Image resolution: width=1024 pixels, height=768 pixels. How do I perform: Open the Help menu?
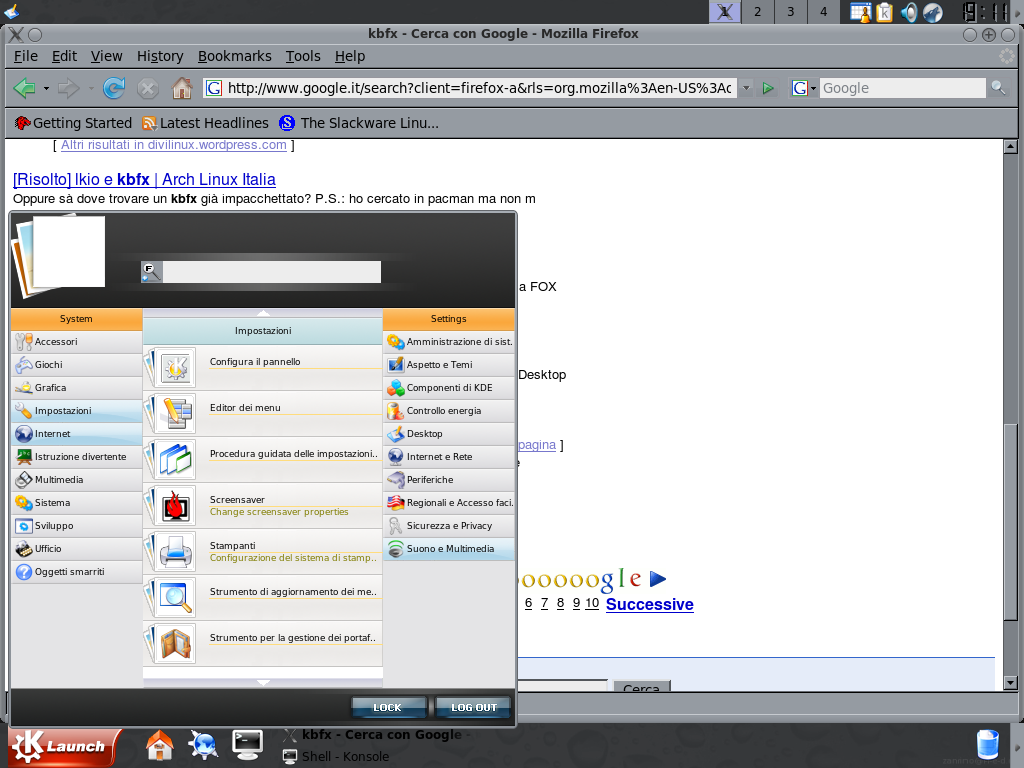[x=350, y=56]
